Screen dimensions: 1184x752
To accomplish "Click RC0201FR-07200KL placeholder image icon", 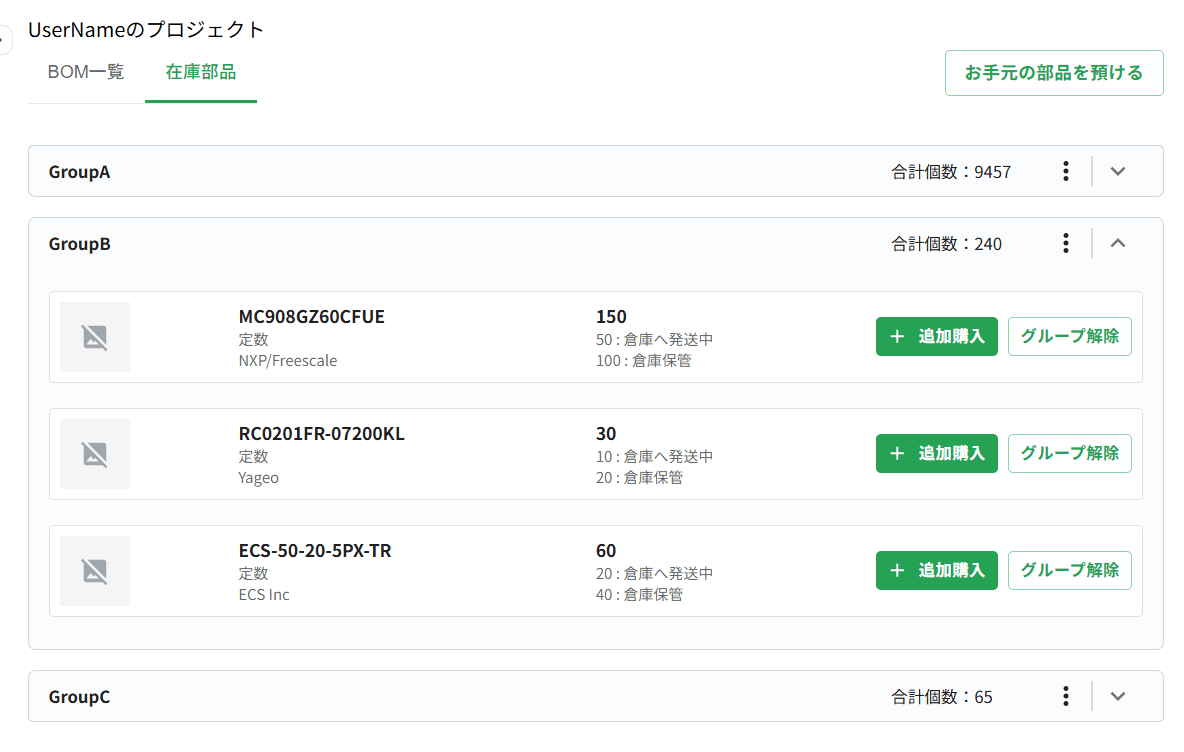I will pyautogui.click(x=95, y=454).
